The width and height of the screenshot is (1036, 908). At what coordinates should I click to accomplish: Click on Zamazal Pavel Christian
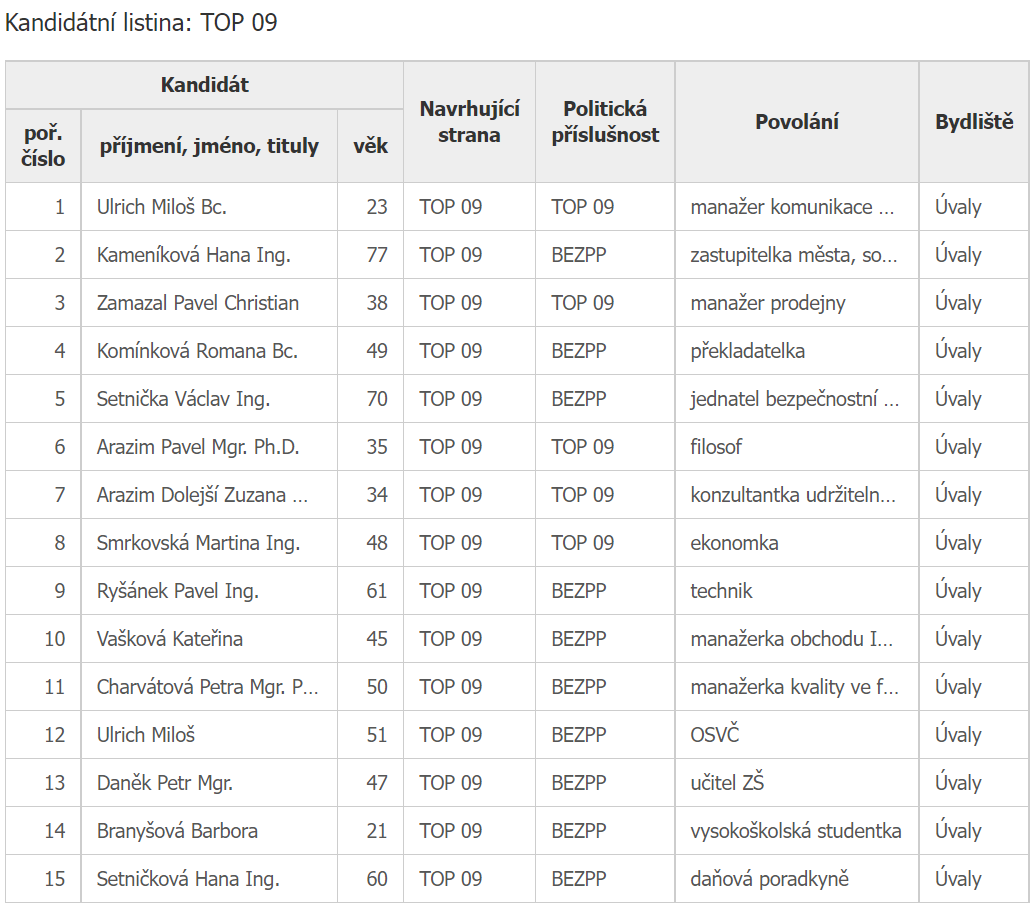point(198,303)
